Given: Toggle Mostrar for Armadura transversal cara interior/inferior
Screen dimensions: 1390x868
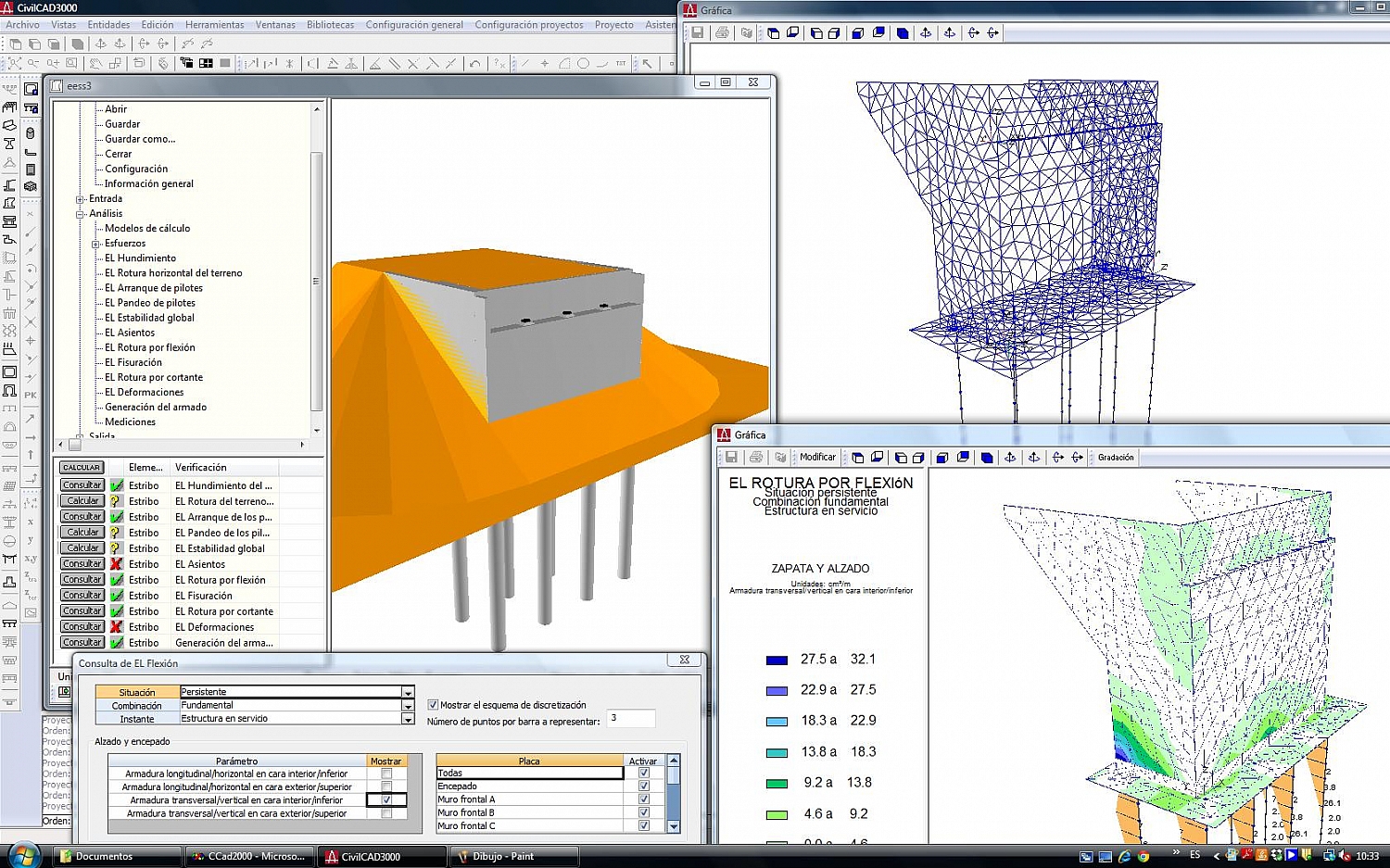Looking at the screenshot, I should (386, 800).
